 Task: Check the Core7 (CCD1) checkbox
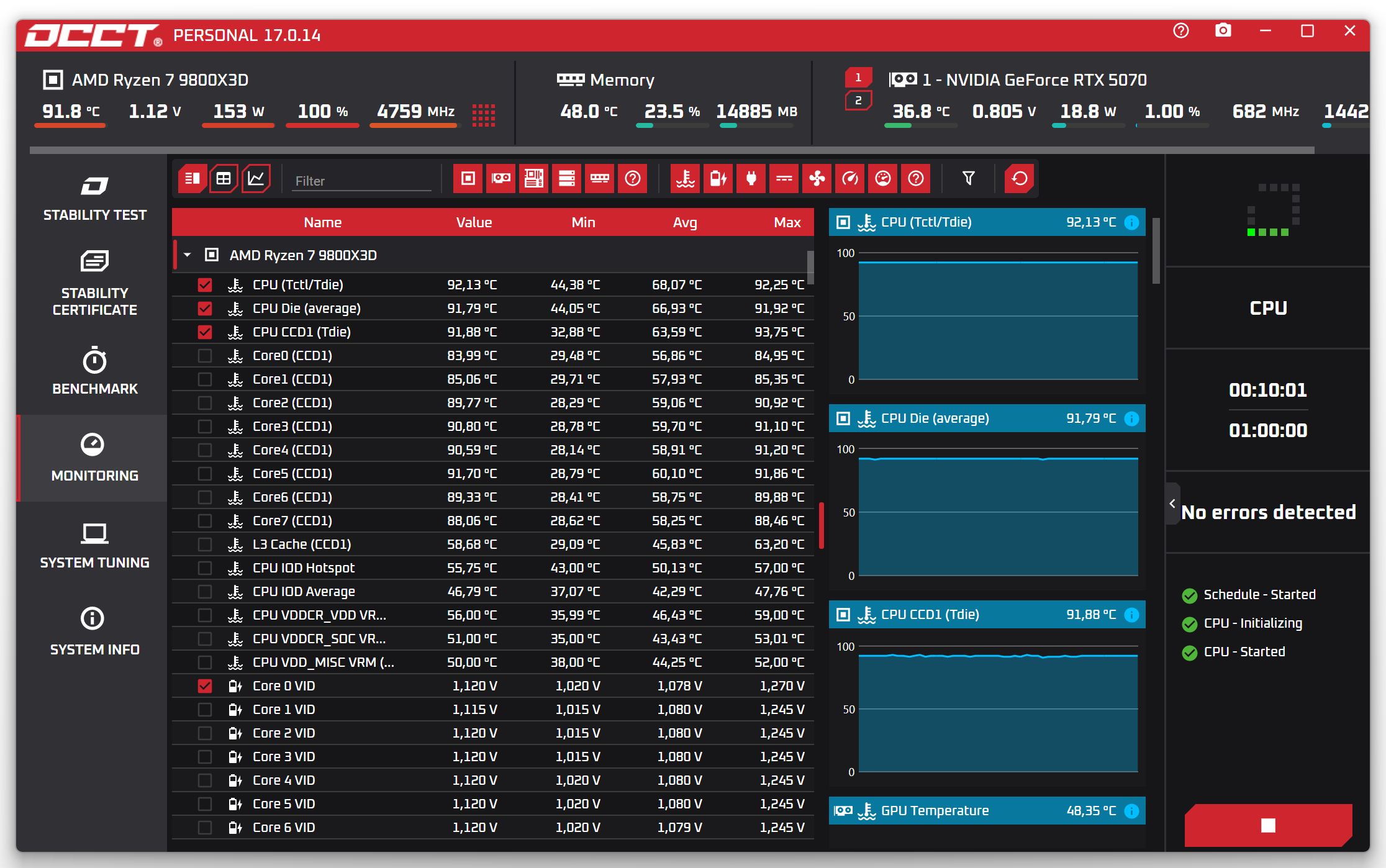click(205, 521)
